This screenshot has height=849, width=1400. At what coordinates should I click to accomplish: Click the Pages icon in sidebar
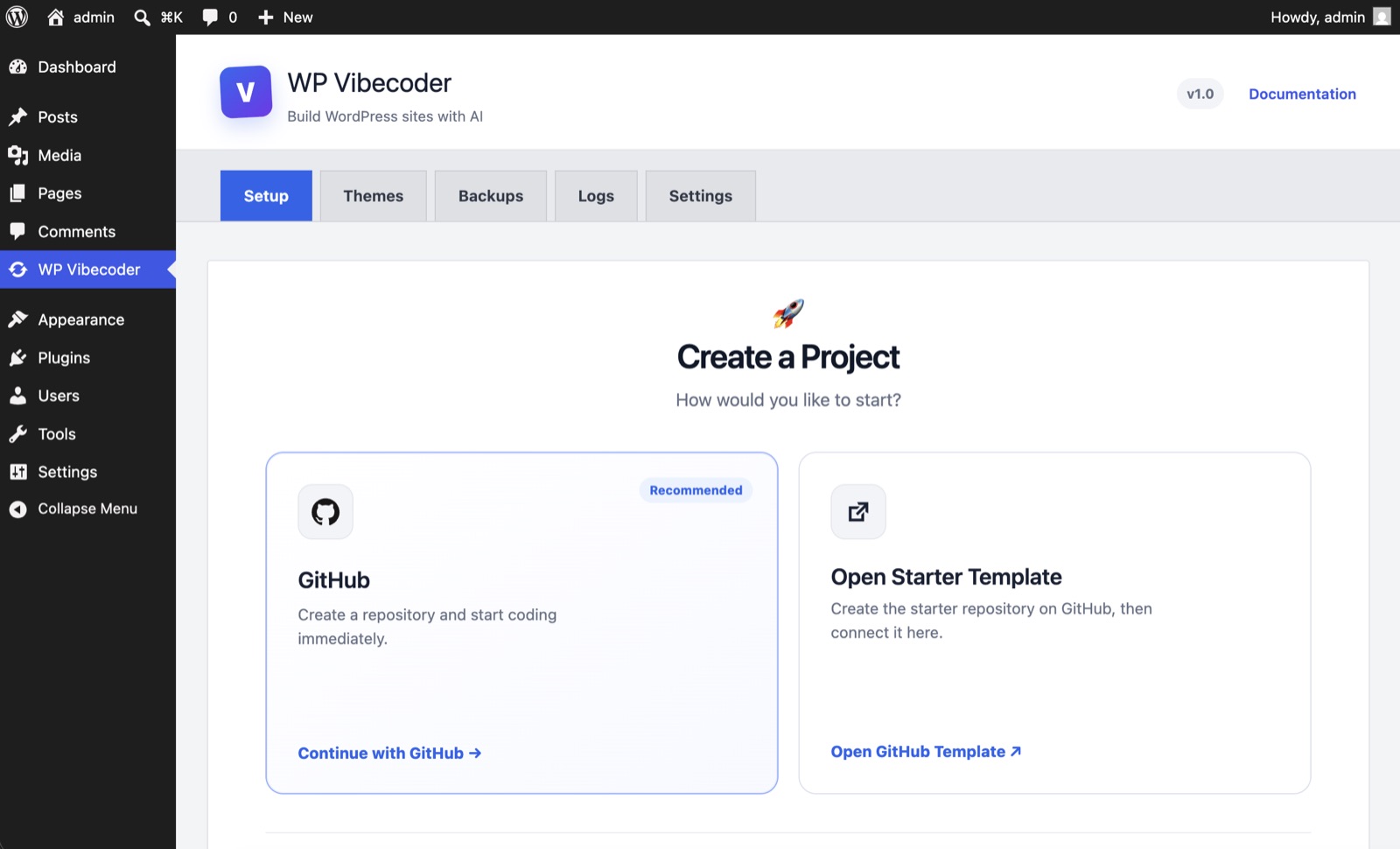click(18, 193)
